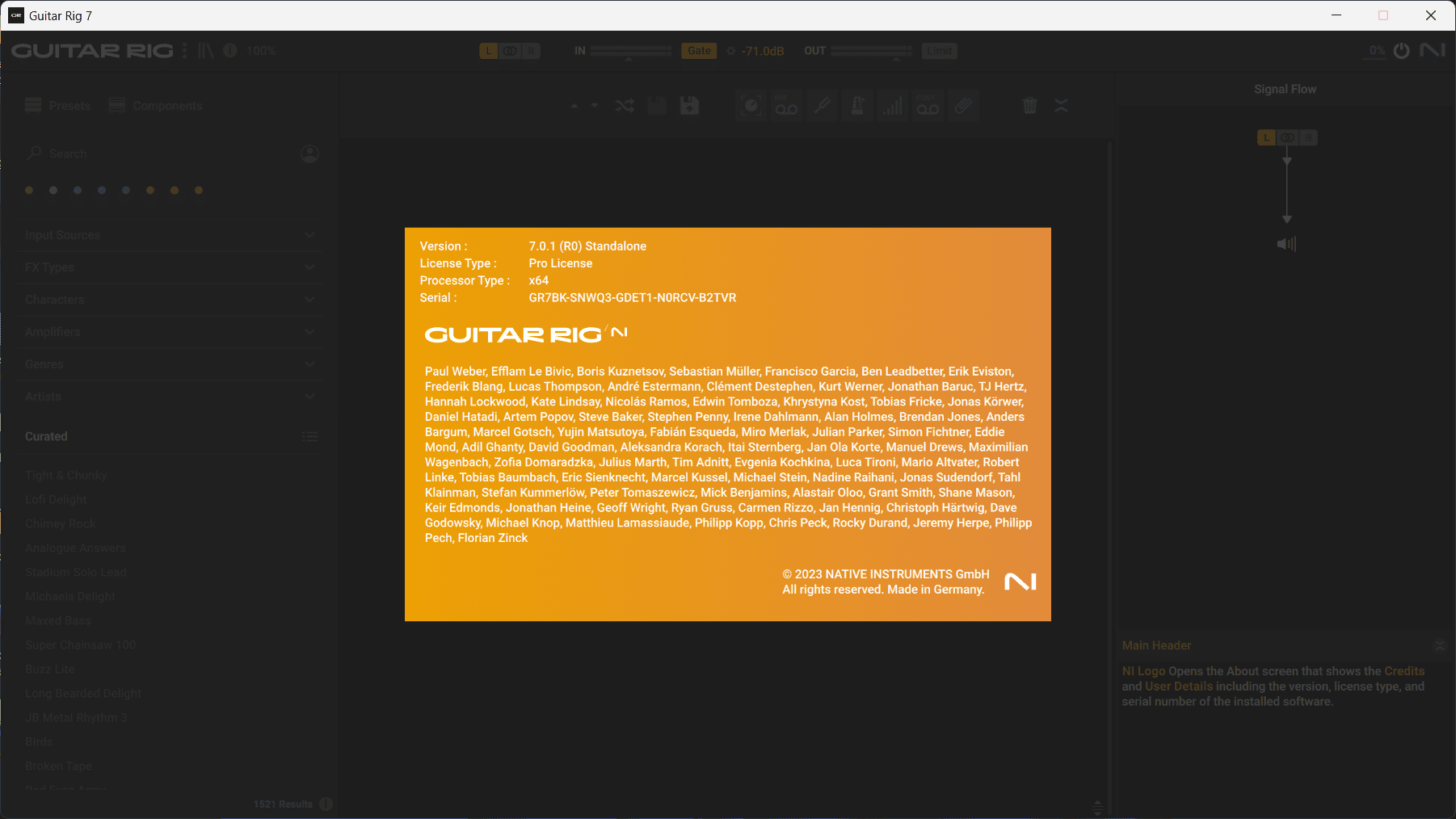
Task: Enable the left input channel L in header
Action: pos(488,51)
